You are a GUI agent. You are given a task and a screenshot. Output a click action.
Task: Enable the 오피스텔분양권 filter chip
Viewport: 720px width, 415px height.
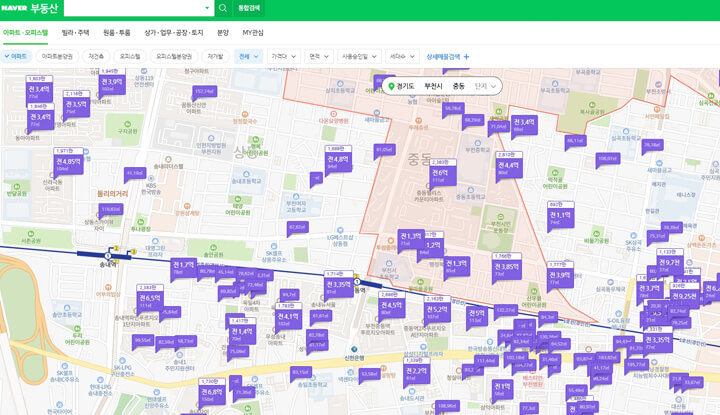(x=174, y=56)
